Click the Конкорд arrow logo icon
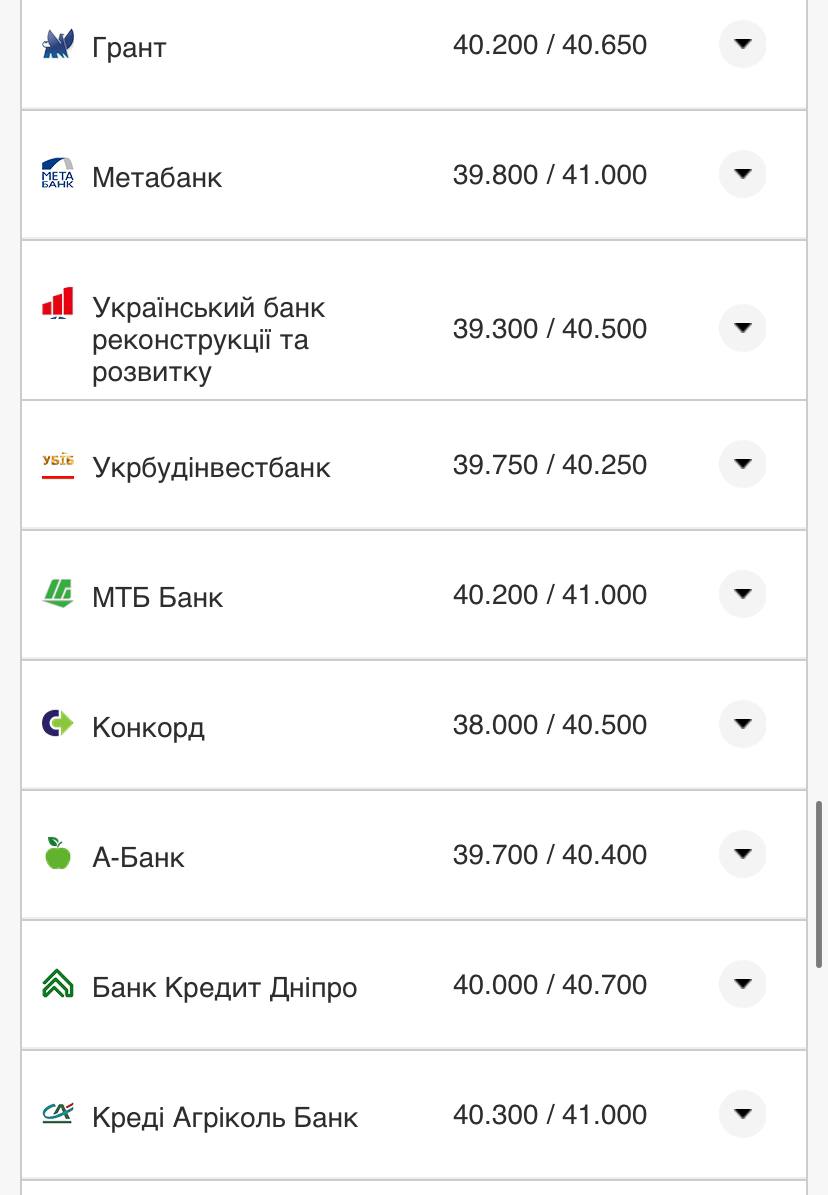The width and height of the screenshot is (828, 1195). point(57,723)
